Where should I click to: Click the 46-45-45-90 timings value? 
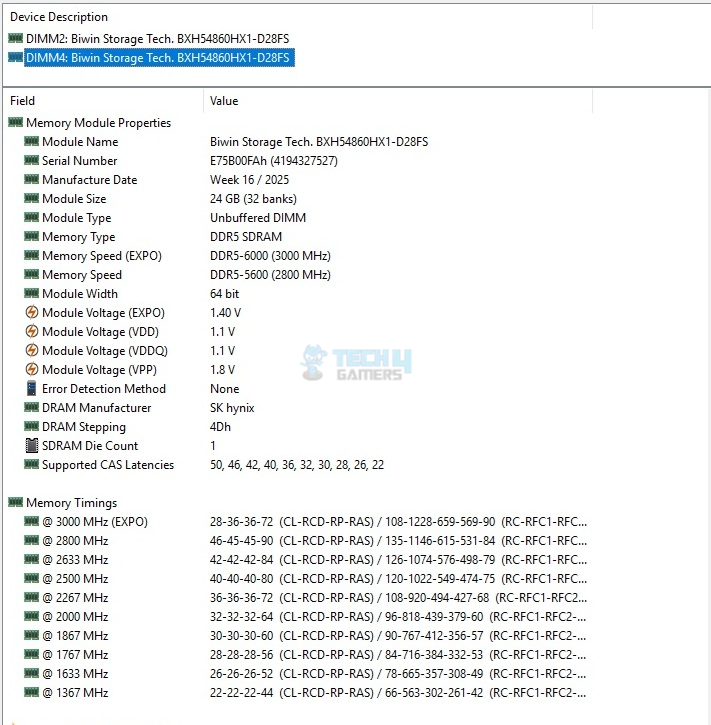point(398,541)
